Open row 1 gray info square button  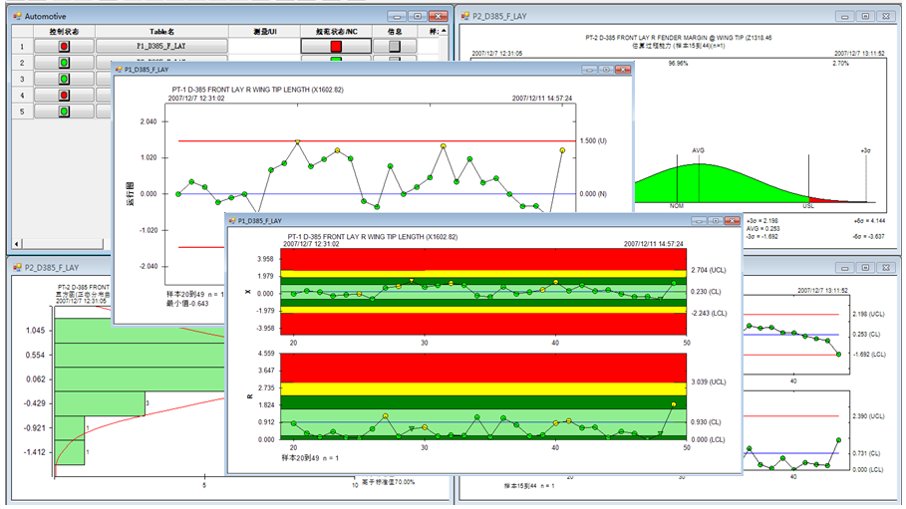click(x=395, y=46)
